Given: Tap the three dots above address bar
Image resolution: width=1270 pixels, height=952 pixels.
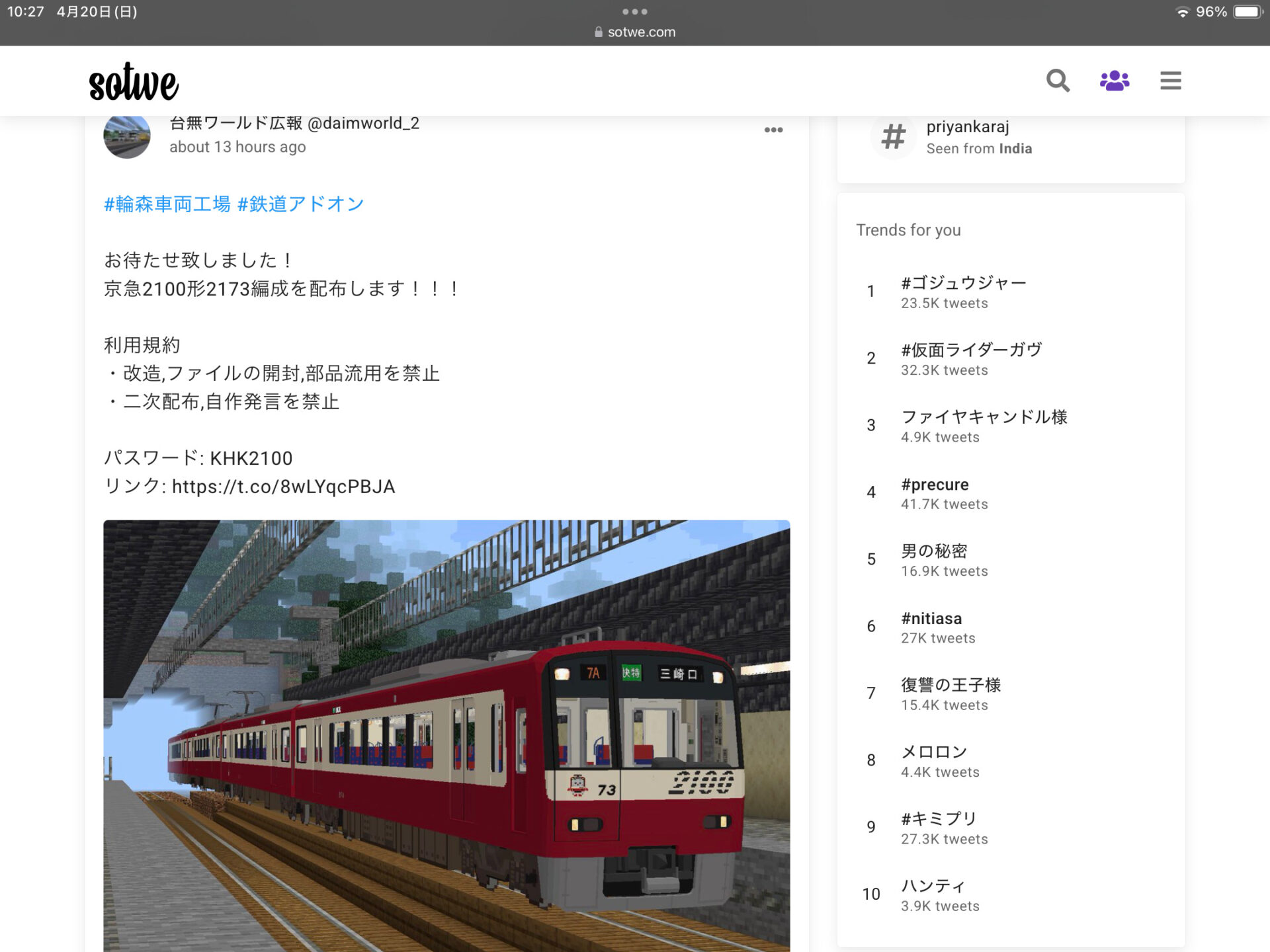Looking at the screenshot, I should pos(634,11).
